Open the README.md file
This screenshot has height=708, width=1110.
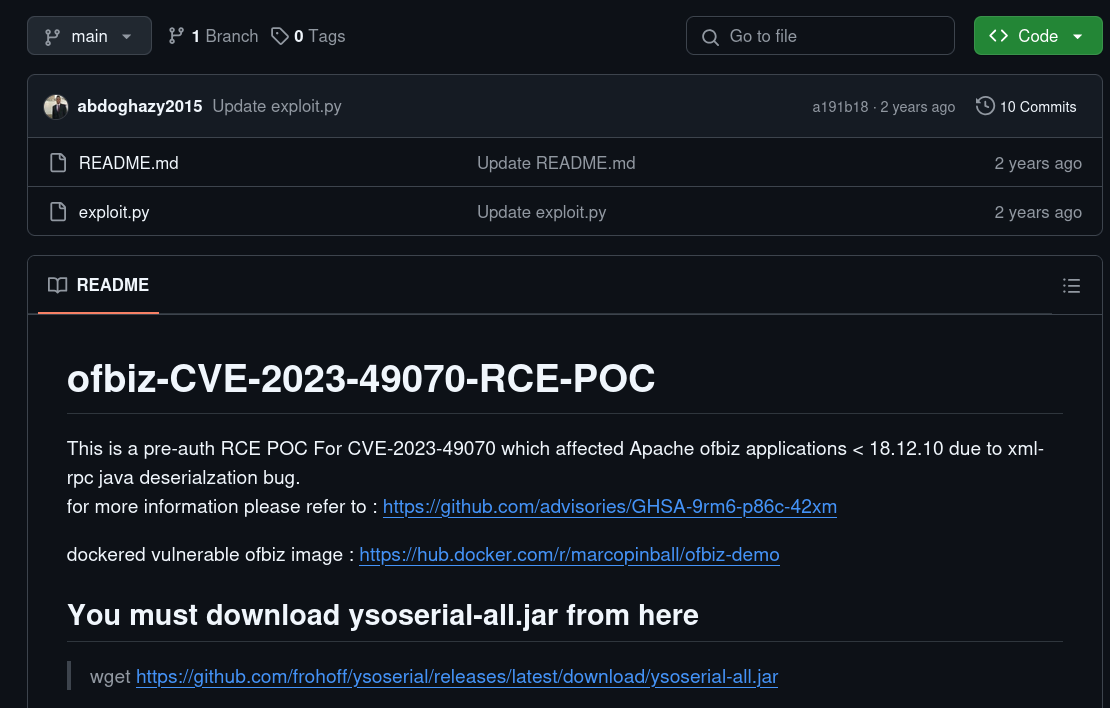129,163
